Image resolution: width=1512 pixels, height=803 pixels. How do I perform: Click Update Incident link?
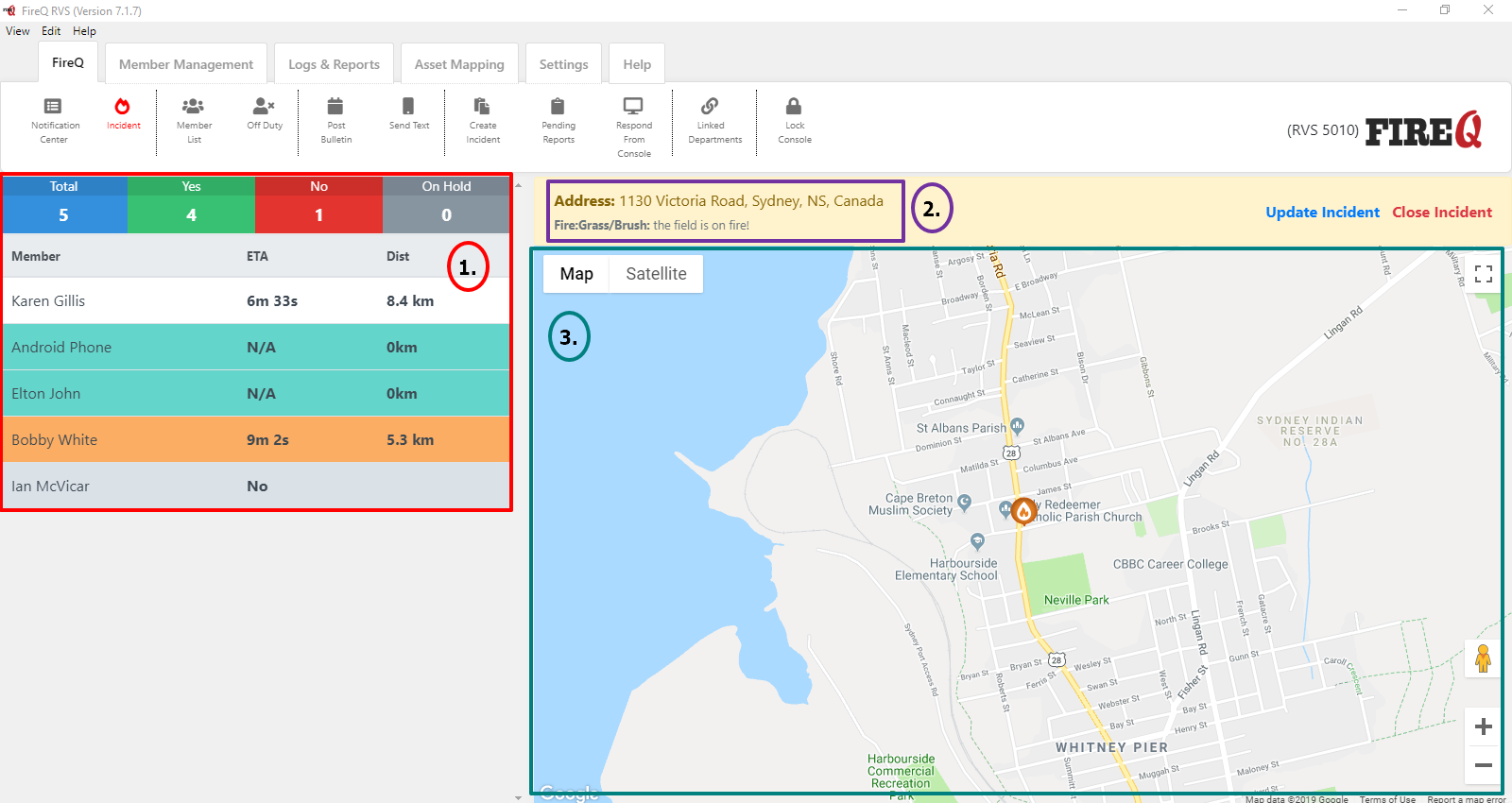[1322, 213]
